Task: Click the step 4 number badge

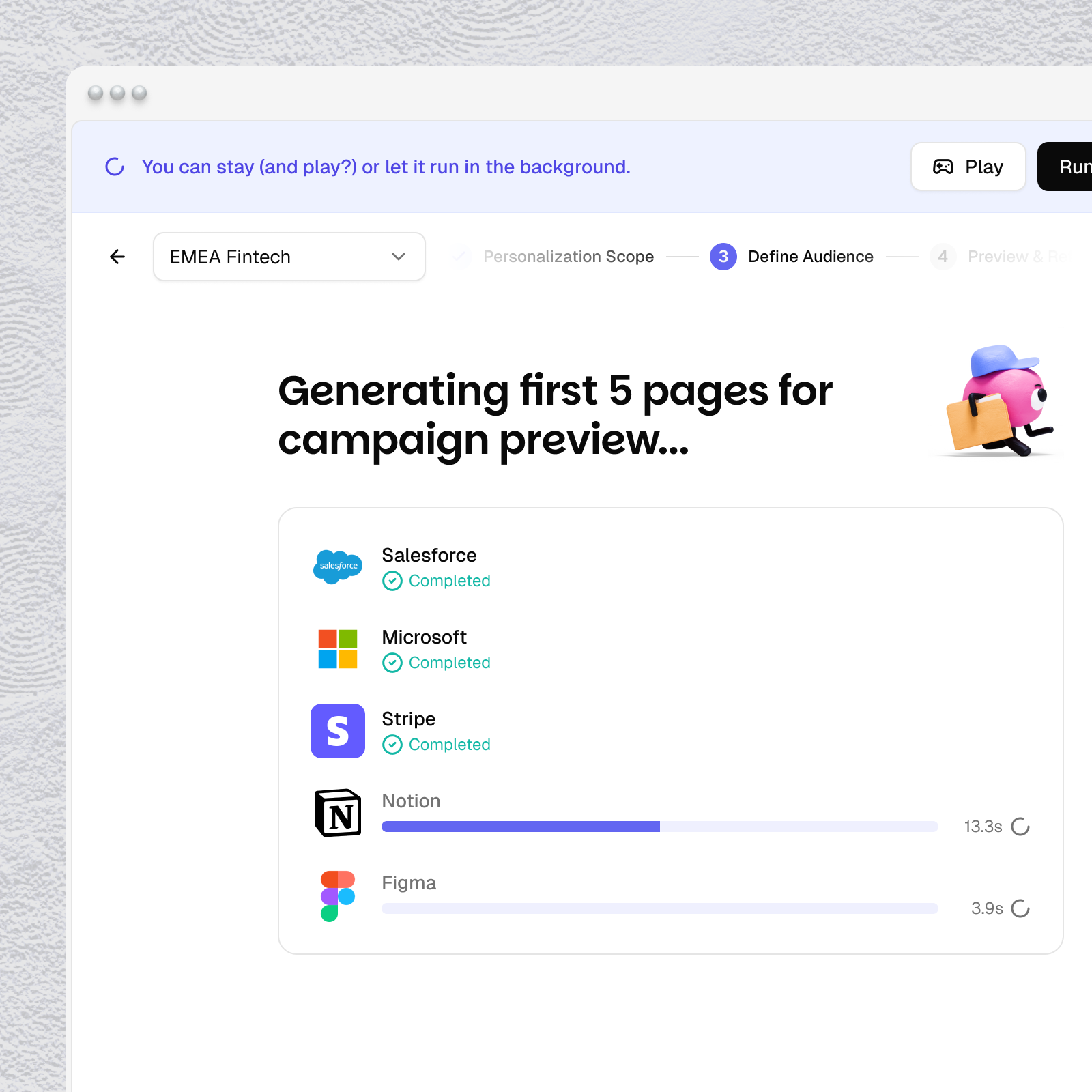Action: pos(943,257)
